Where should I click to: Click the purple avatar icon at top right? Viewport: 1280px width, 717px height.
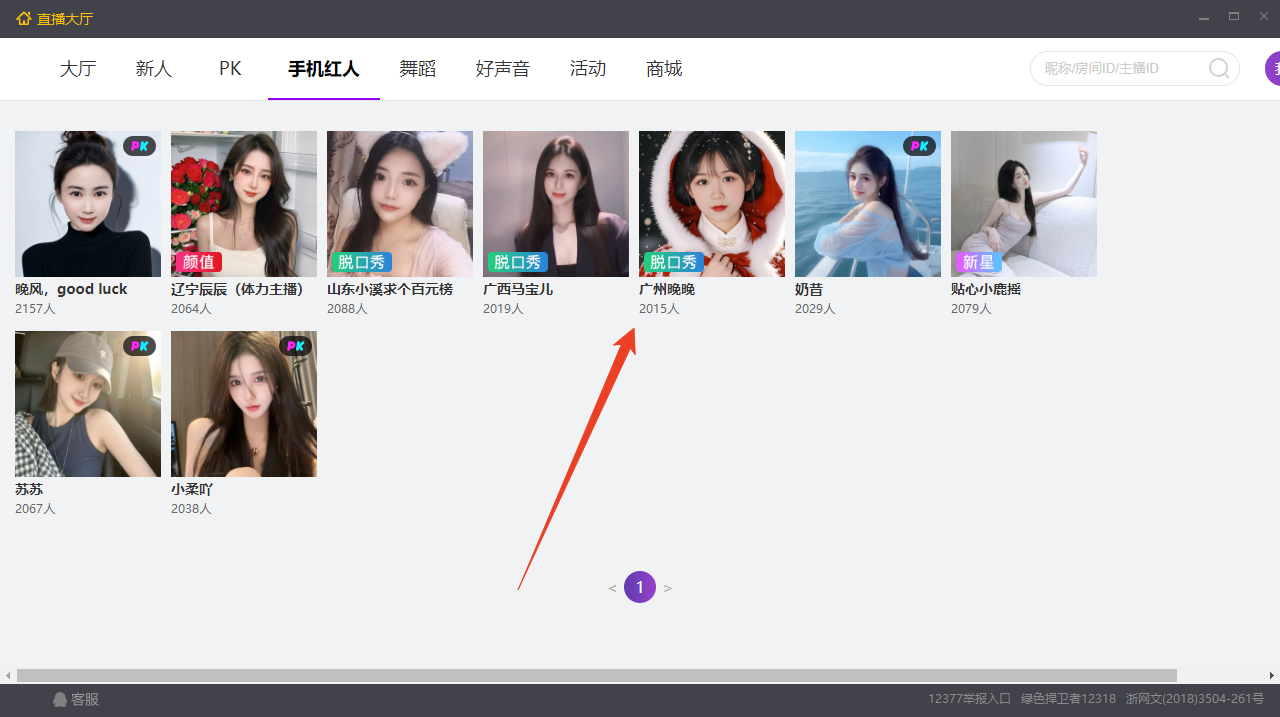click(x=1273, y=68)
